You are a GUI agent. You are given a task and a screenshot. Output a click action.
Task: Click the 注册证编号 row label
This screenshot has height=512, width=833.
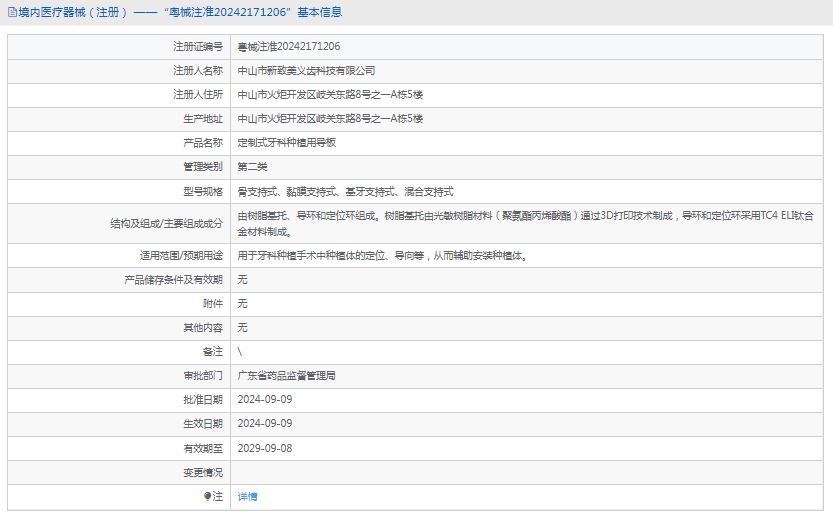198,46
